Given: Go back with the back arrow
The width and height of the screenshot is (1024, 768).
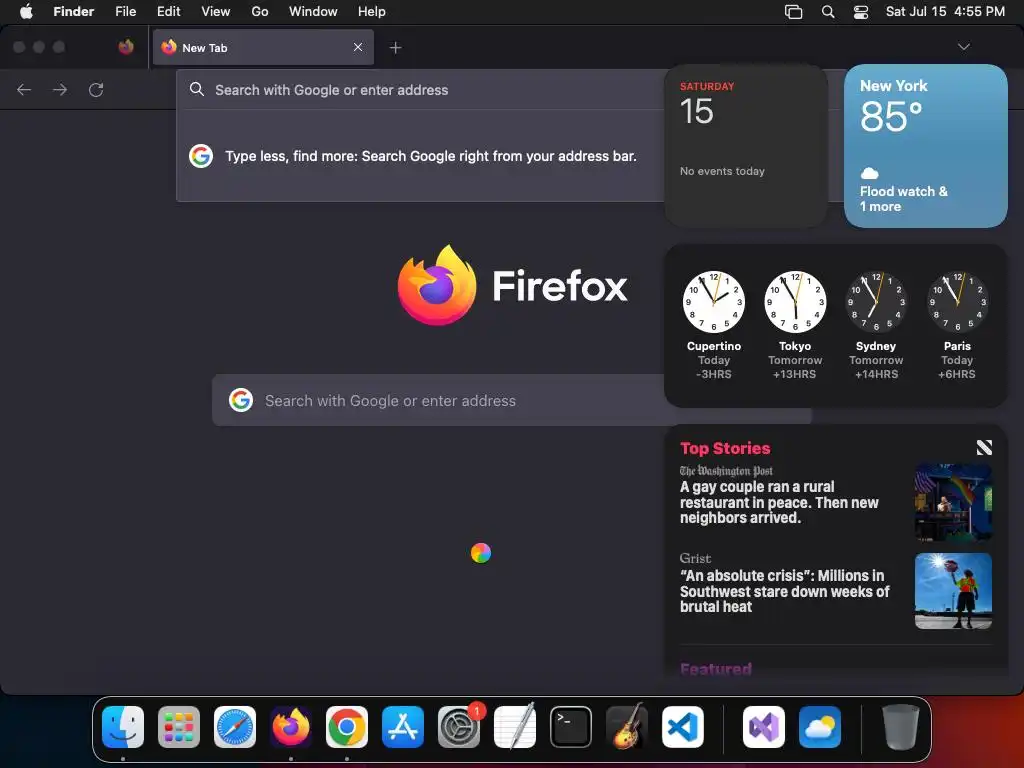Looking at the screenshot, I should (24, 89).
